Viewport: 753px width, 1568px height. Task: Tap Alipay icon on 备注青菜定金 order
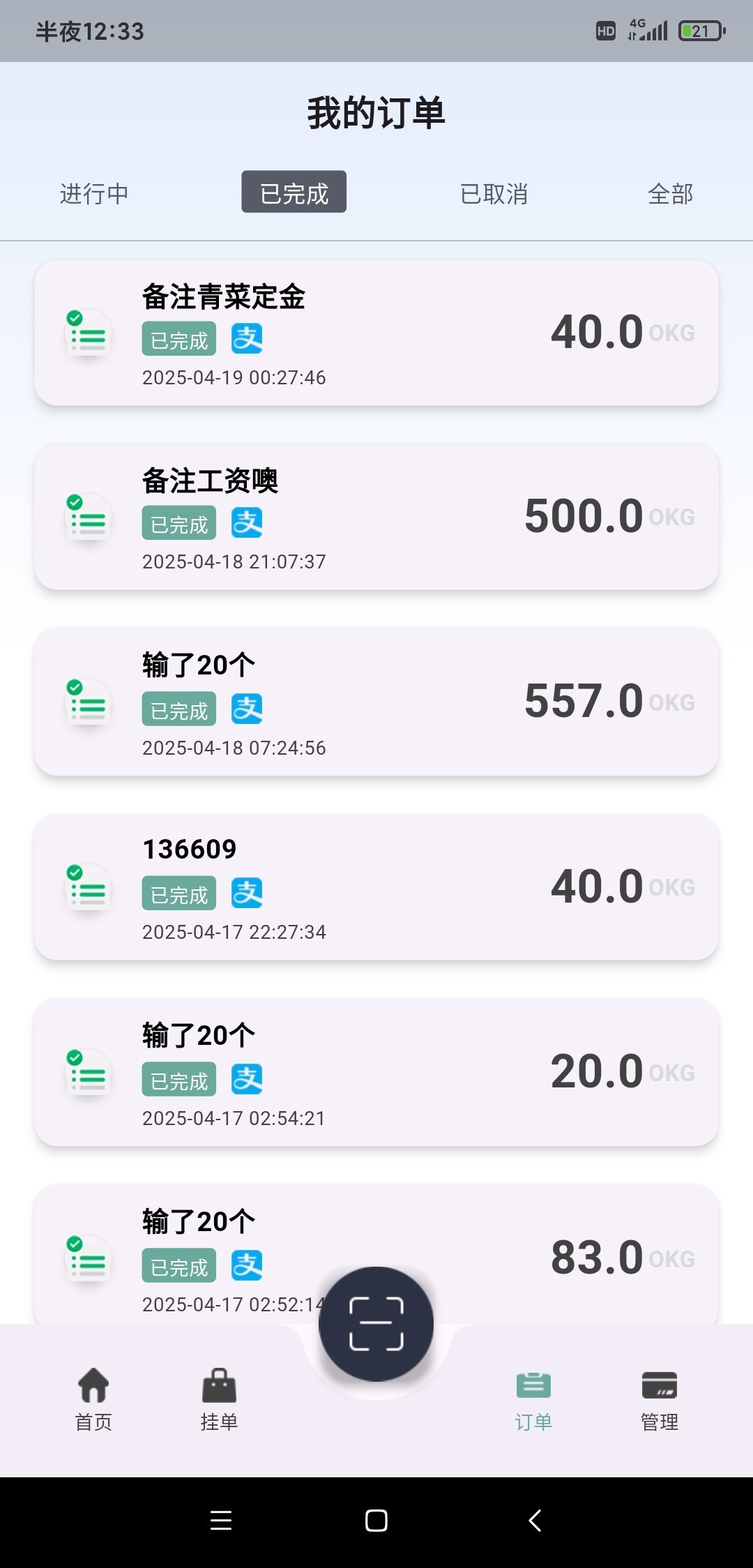click(x=247, y=339)
